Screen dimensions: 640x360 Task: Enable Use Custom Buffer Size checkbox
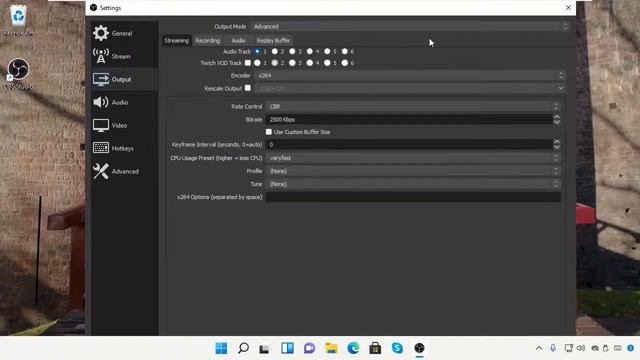pyautogui.click(x=269, y=132)
